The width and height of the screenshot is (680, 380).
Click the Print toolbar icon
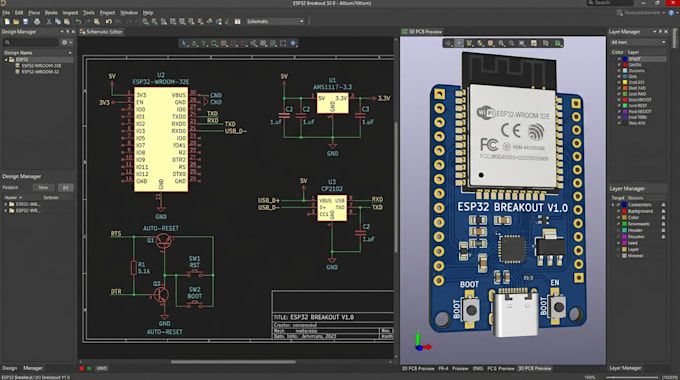click(x=37, y=21)
